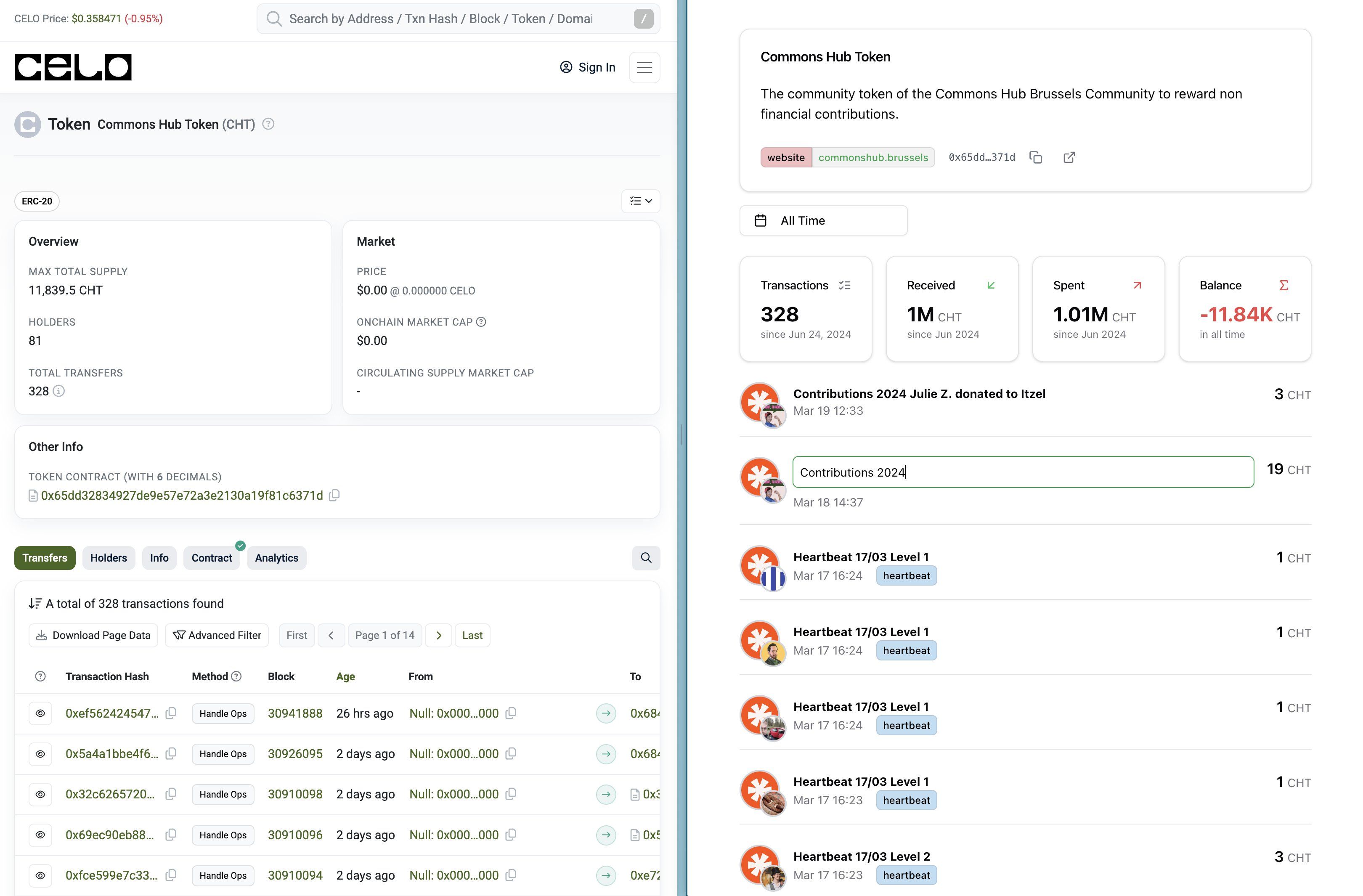Click the hamburger menu icon near Sign In
Image resolution: width=1363 pixels, height=896 pixels.
click(x=644, y=68)
